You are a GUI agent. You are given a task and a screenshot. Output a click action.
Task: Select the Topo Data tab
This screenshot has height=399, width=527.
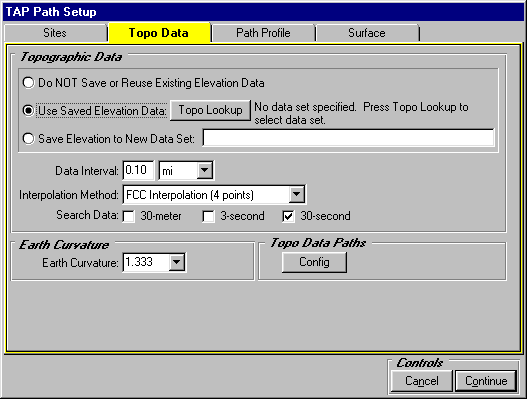click(159, 33)
